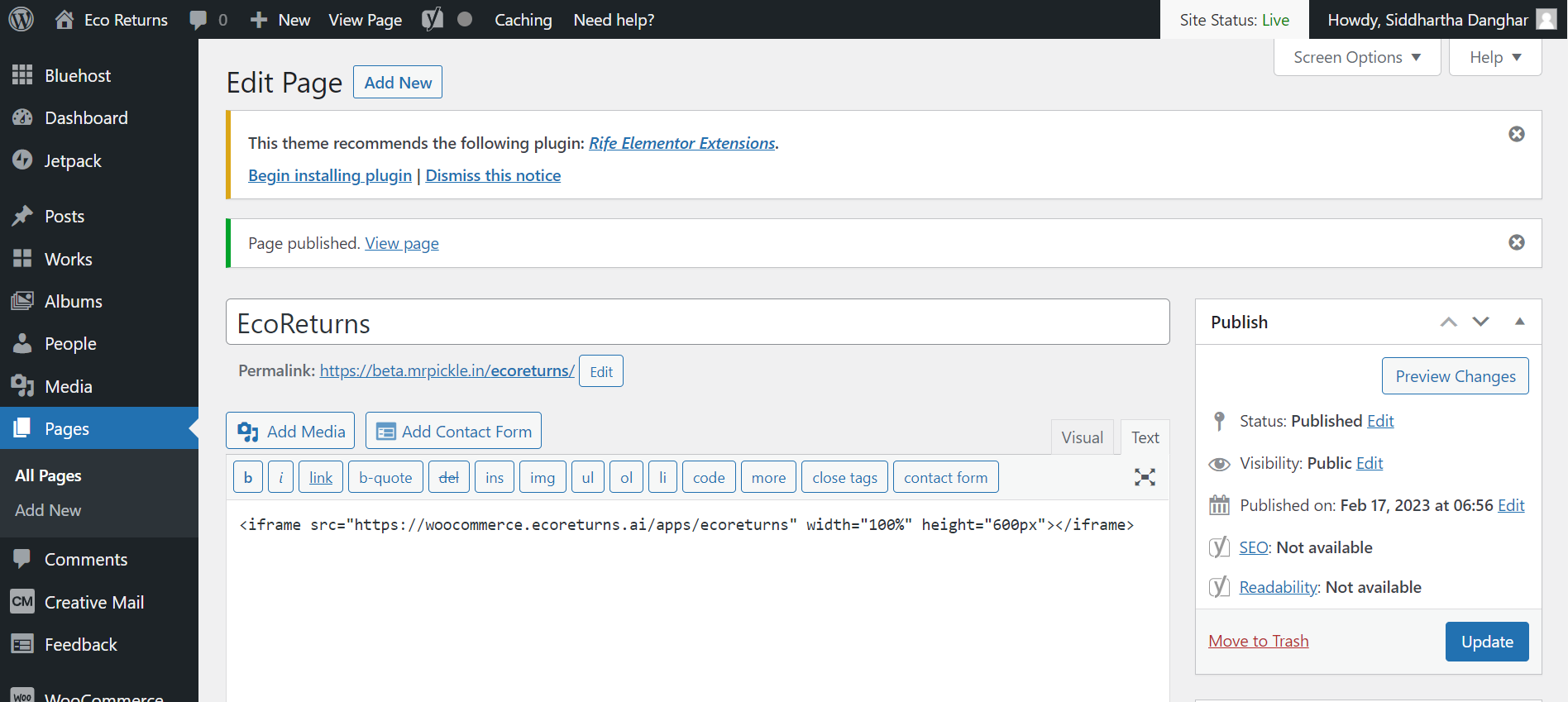Screen dimensions: 1568x702
Task: Open Comments in sidebar
Action: coord(99,559)
